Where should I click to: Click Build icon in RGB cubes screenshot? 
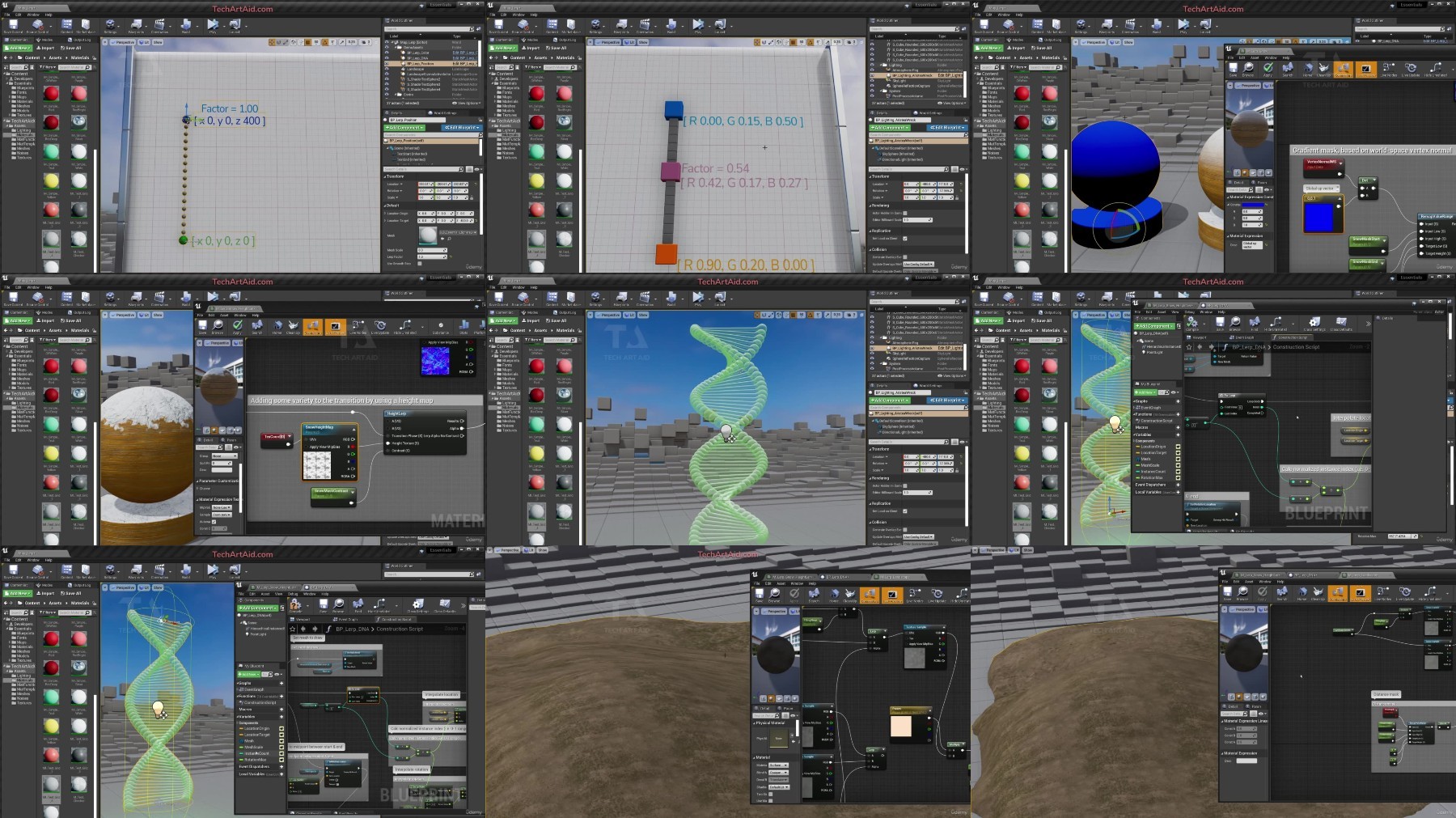671,27
